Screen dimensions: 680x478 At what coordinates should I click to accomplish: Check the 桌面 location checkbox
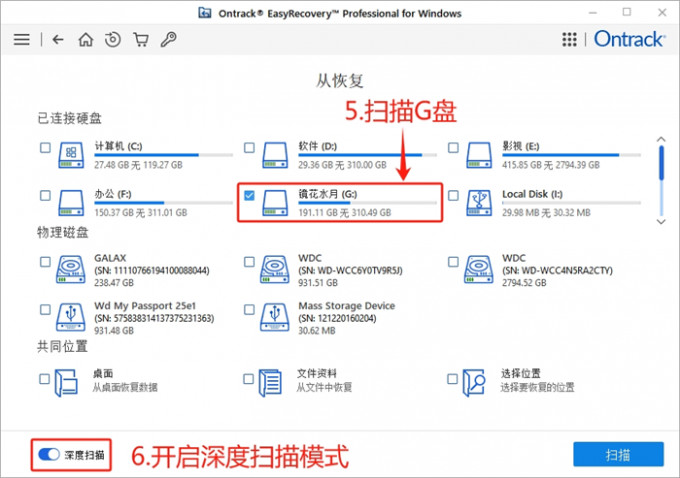[45, 379]
